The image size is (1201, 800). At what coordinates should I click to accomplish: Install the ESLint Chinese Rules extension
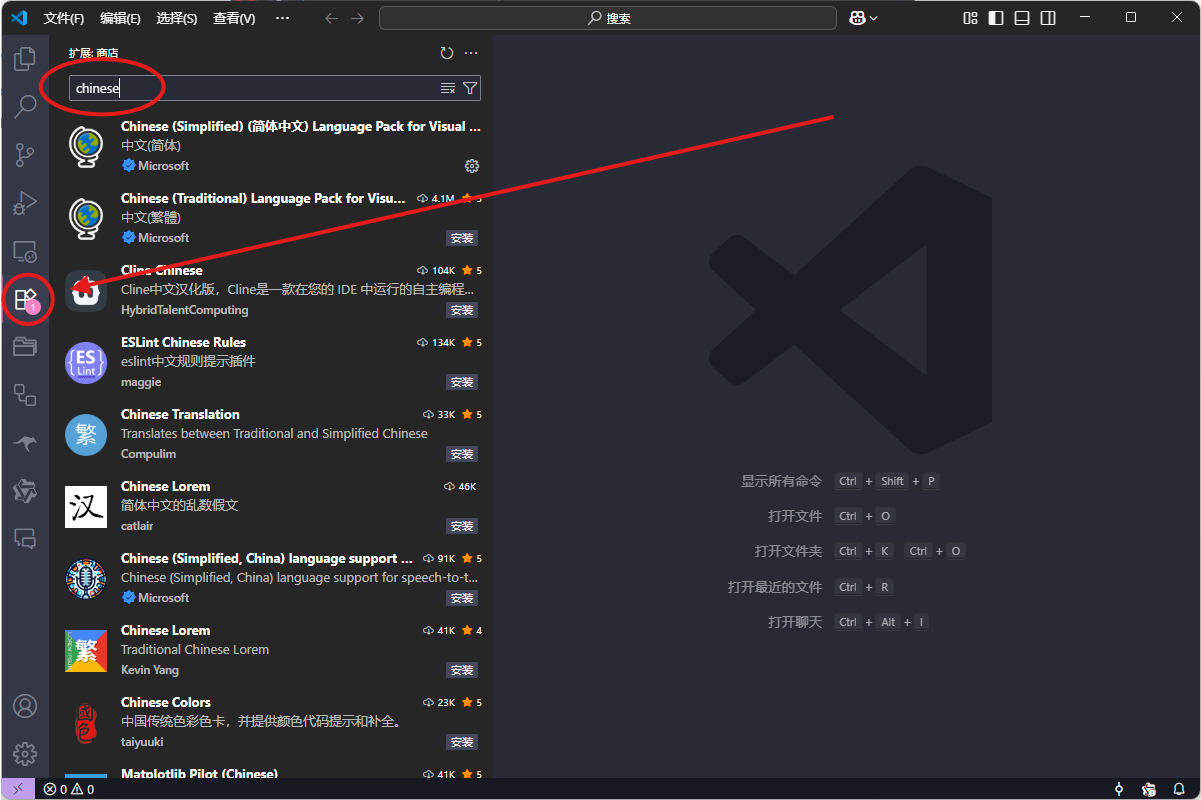point(462,382)
